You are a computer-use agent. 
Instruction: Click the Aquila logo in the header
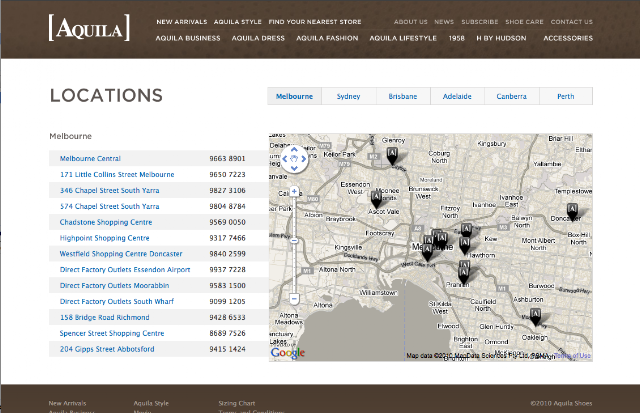point(89,28)
